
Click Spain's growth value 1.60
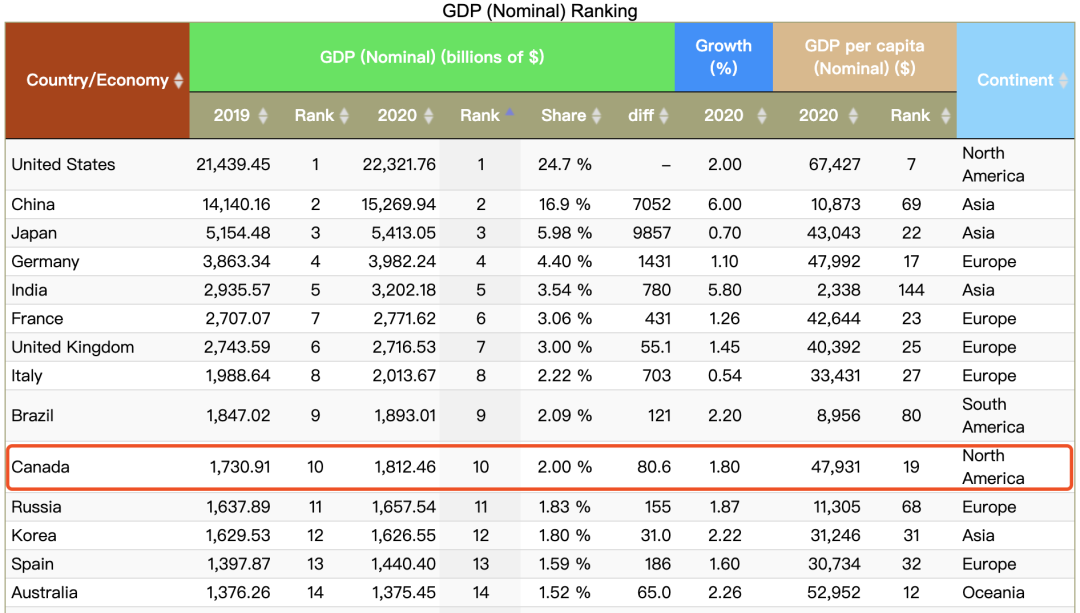pos(725,564)
